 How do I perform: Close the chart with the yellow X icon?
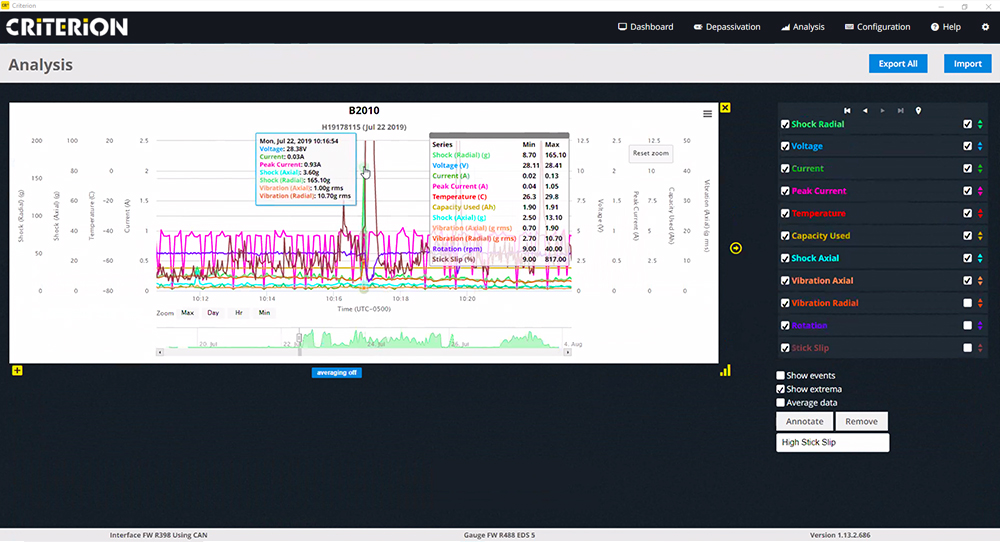tap(725, 108)
